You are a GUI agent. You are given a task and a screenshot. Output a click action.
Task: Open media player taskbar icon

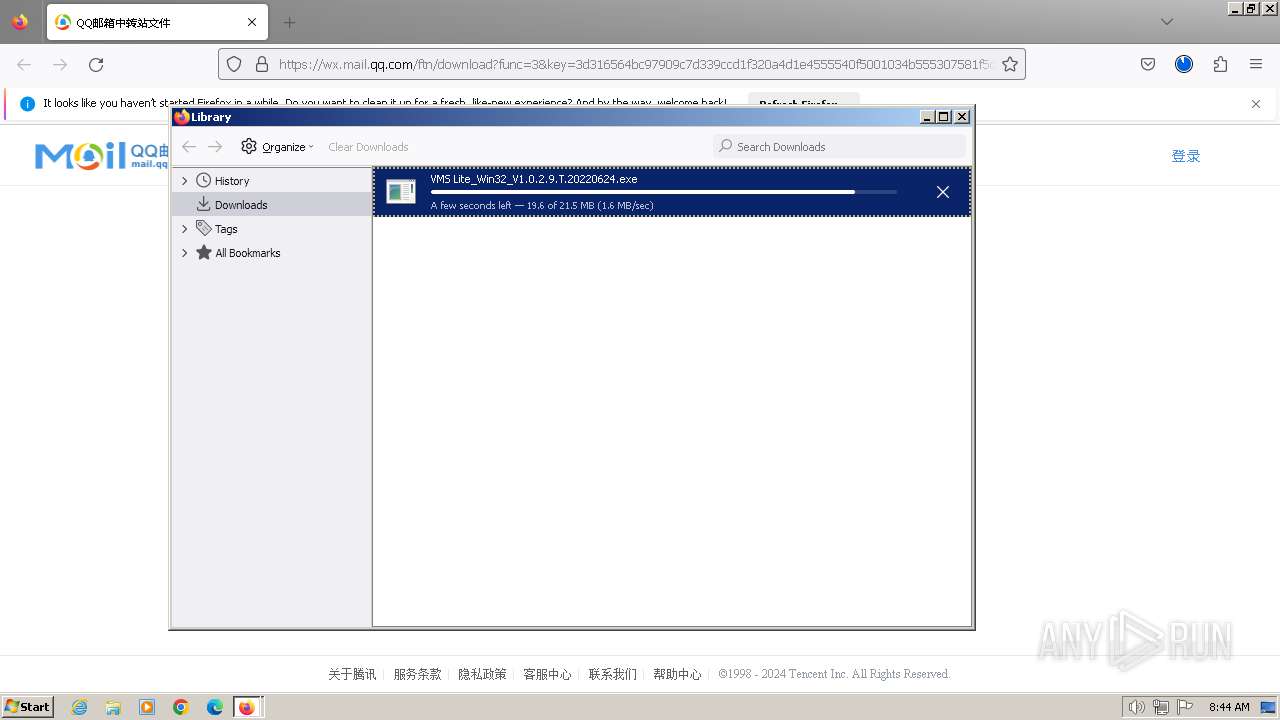pyautogui.click(x=147, y=707)
